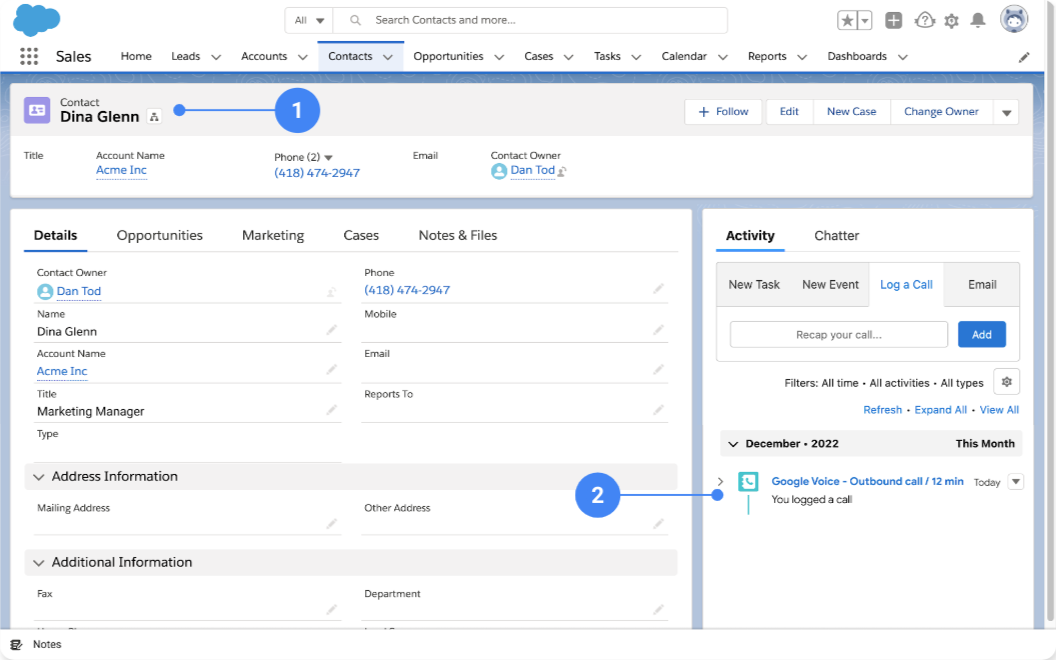This screenshot has width=1056, height=660.
Task: Click the Search Contacts and more field
Action: point(530,20)
